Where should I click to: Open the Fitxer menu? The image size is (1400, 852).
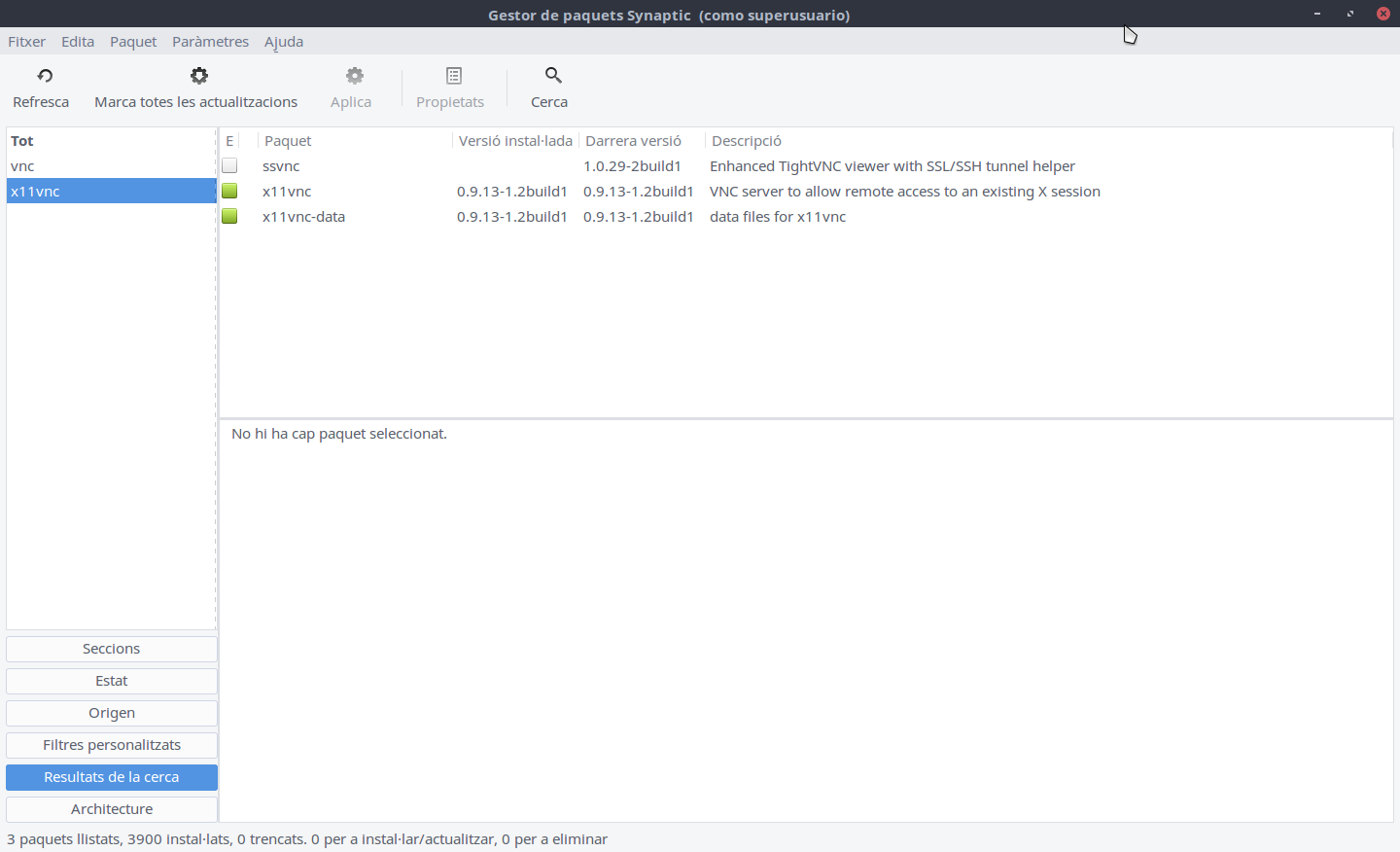tap(26, 42)
